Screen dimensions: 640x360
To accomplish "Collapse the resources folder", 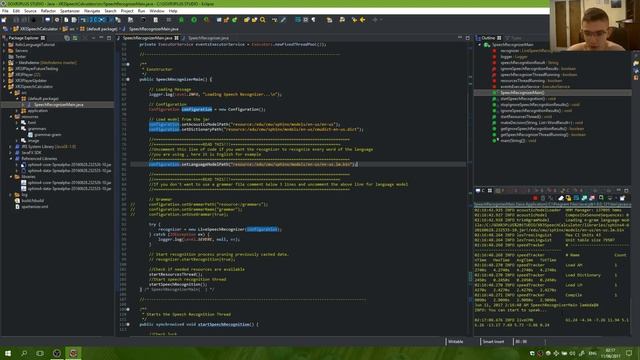I will click(x=11, y=117).
